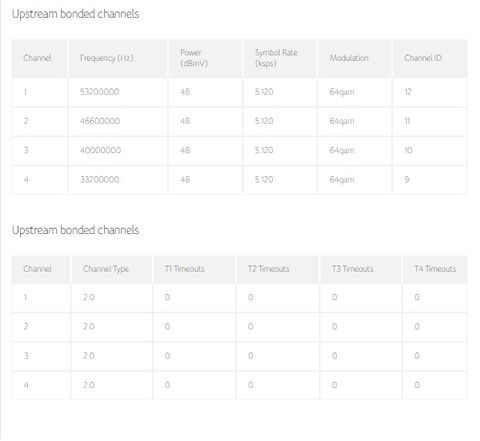Click frequency value 46600000
The height and width of the screenshot is (441, 480).
[x=100, y=121]
